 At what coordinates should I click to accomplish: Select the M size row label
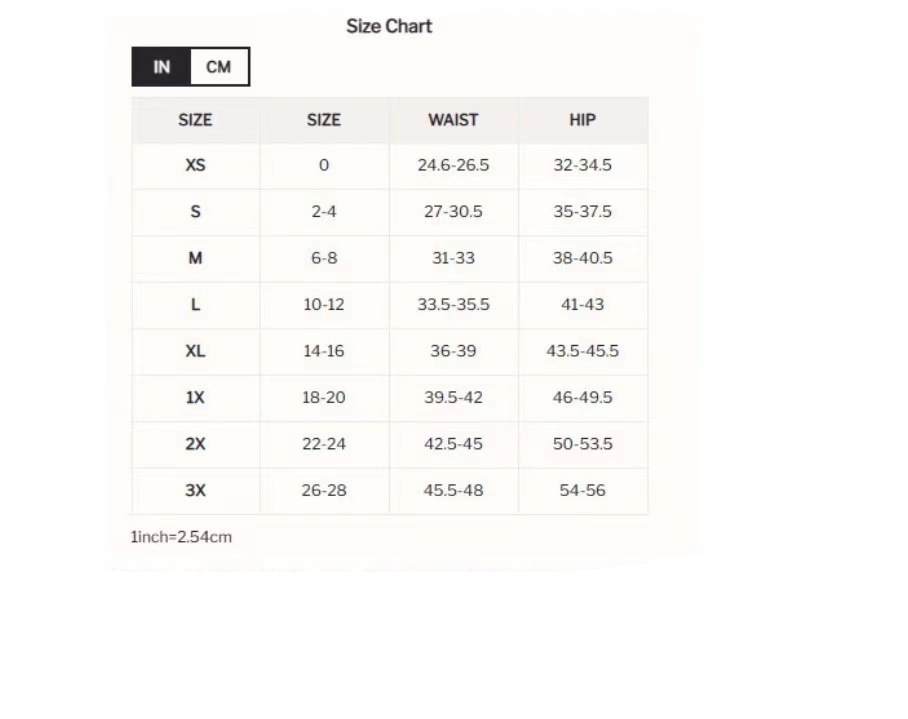click(195, 258)
